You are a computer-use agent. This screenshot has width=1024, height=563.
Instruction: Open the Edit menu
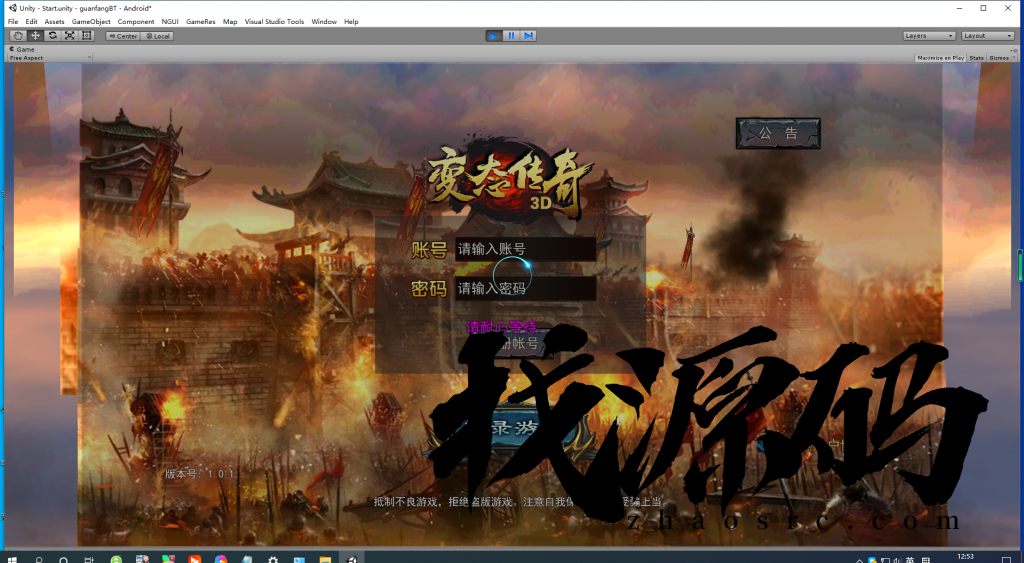click(31, 22)
